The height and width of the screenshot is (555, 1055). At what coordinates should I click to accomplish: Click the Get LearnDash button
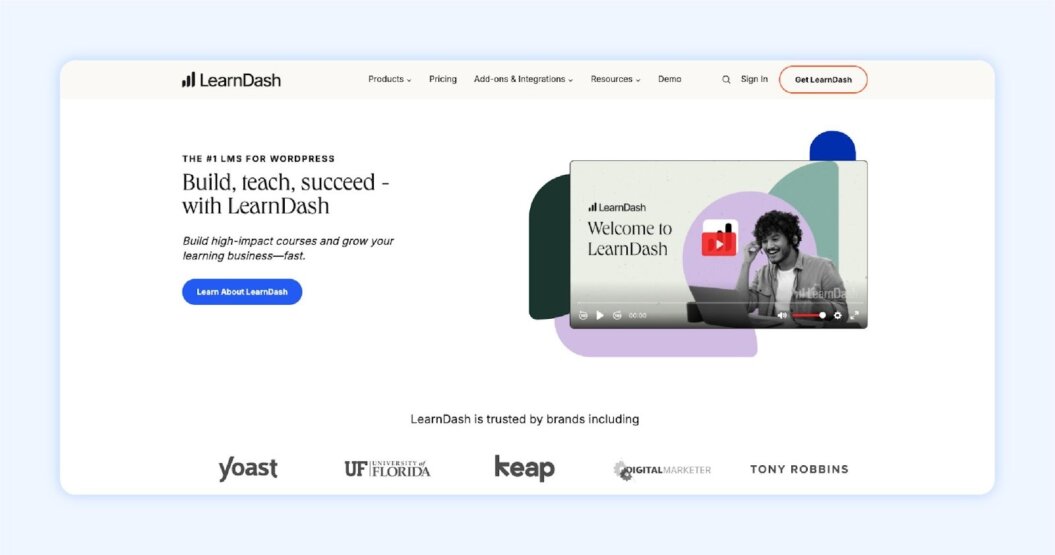pos(823,79)
